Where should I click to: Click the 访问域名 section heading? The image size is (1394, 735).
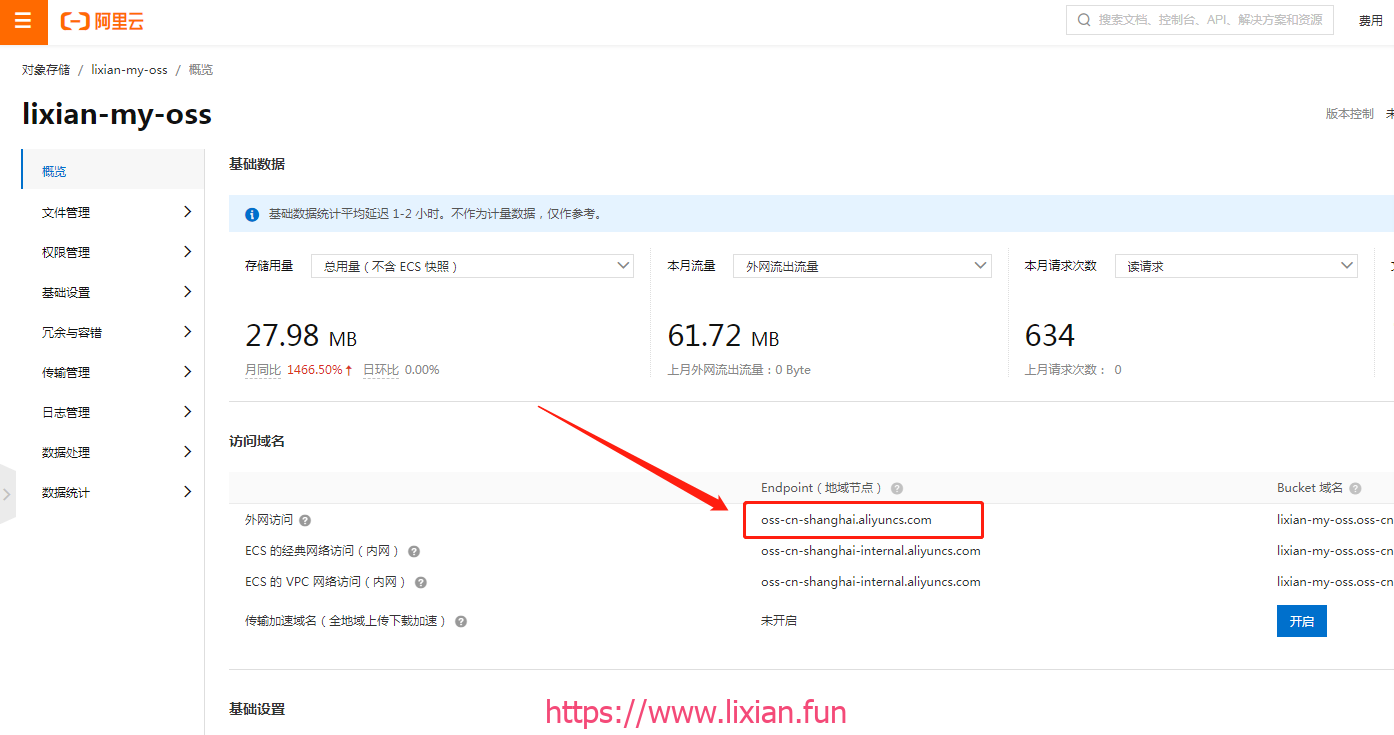257,441
